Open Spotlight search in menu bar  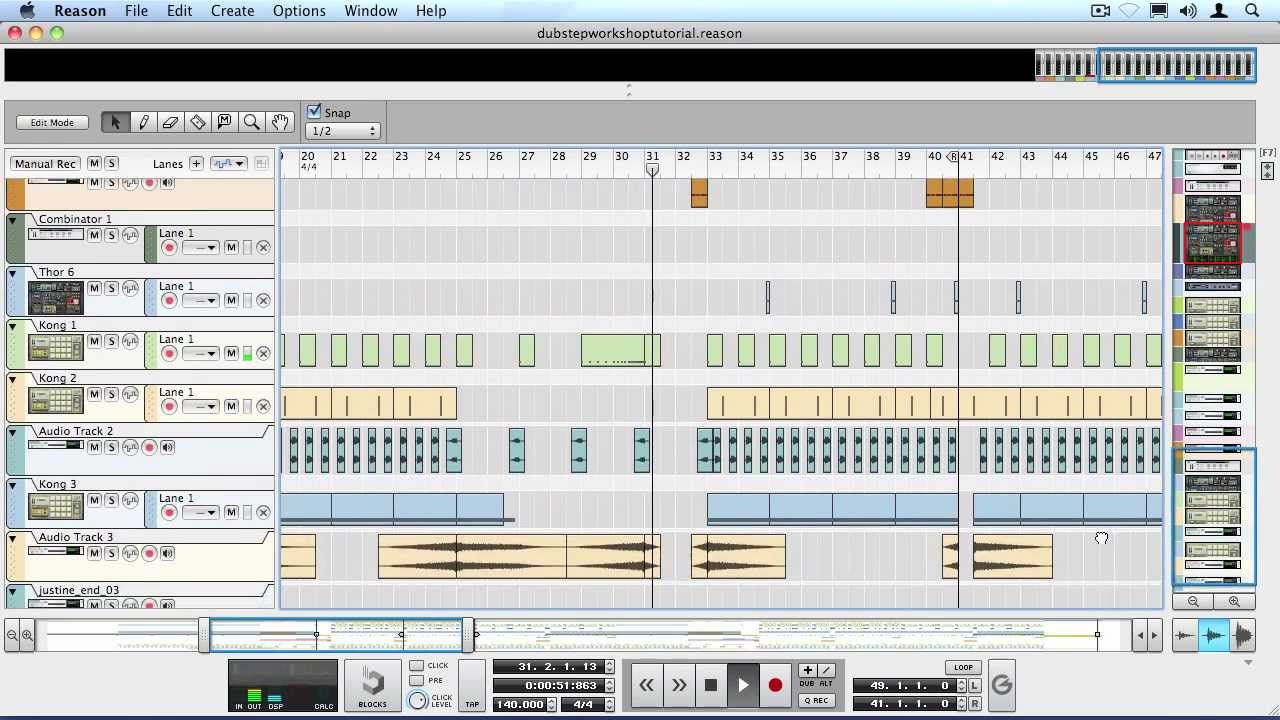coord(1252,11)
